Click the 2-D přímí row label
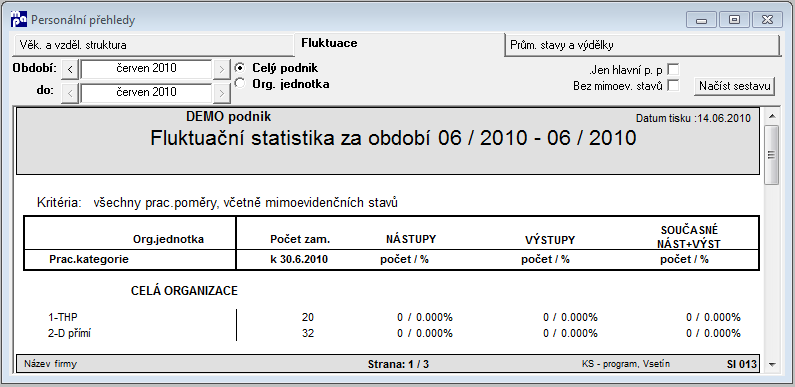This screenshot has width=795, height=387. tap(69, 334)
